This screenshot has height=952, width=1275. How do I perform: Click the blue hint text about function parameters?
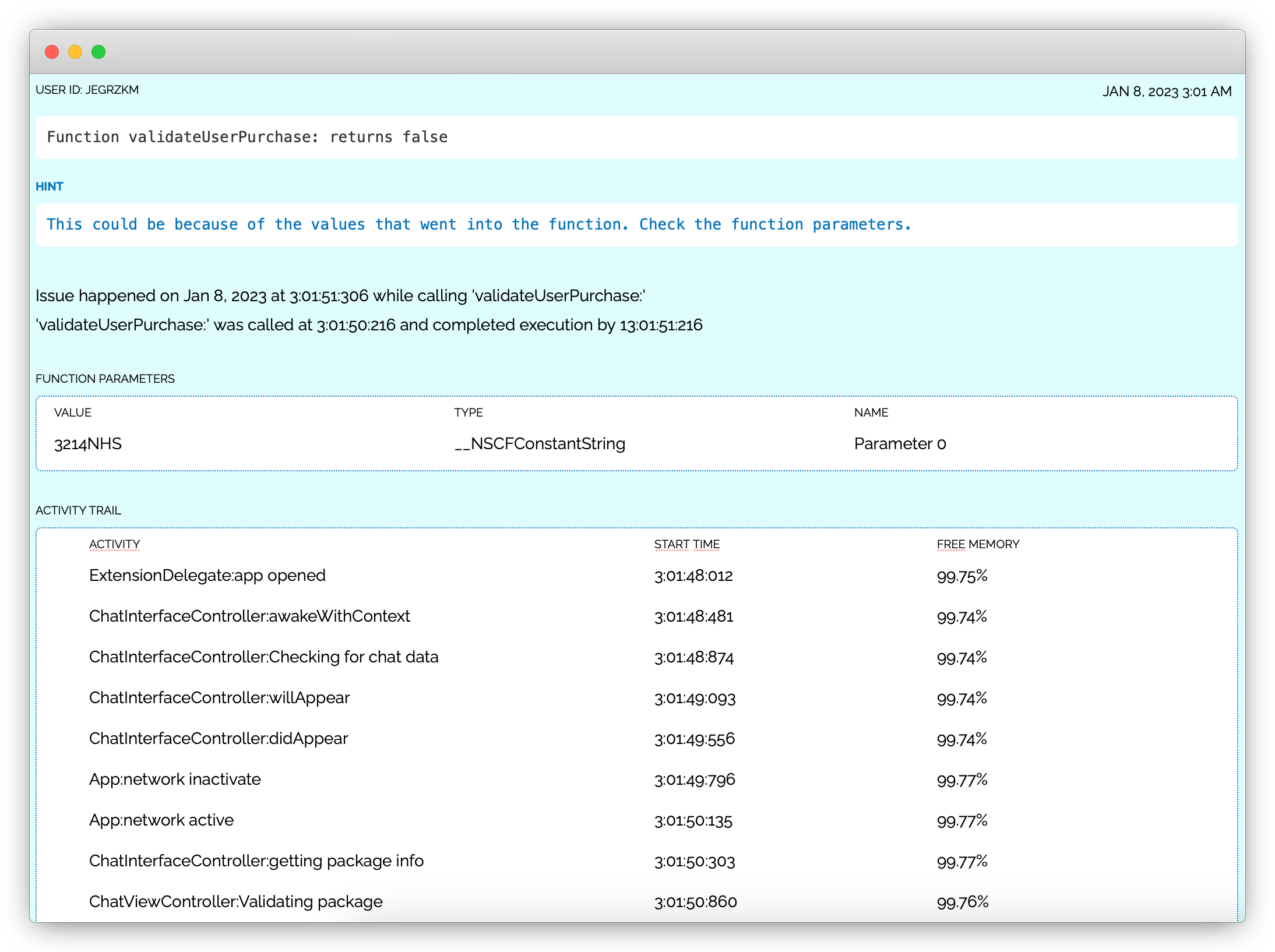coord(478,224)
